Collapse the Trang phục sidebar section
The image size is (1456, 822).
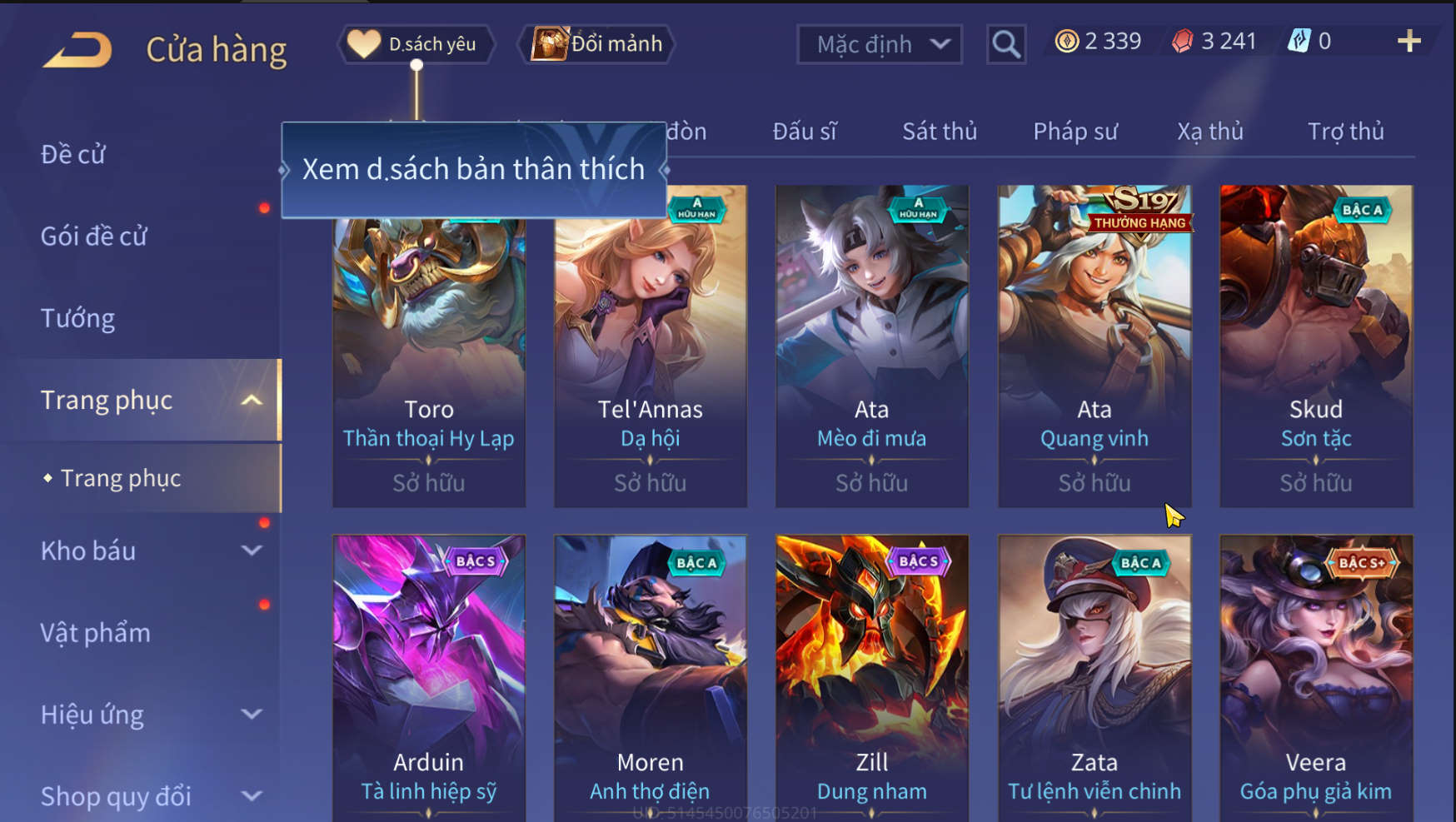(x=252, y=401)
